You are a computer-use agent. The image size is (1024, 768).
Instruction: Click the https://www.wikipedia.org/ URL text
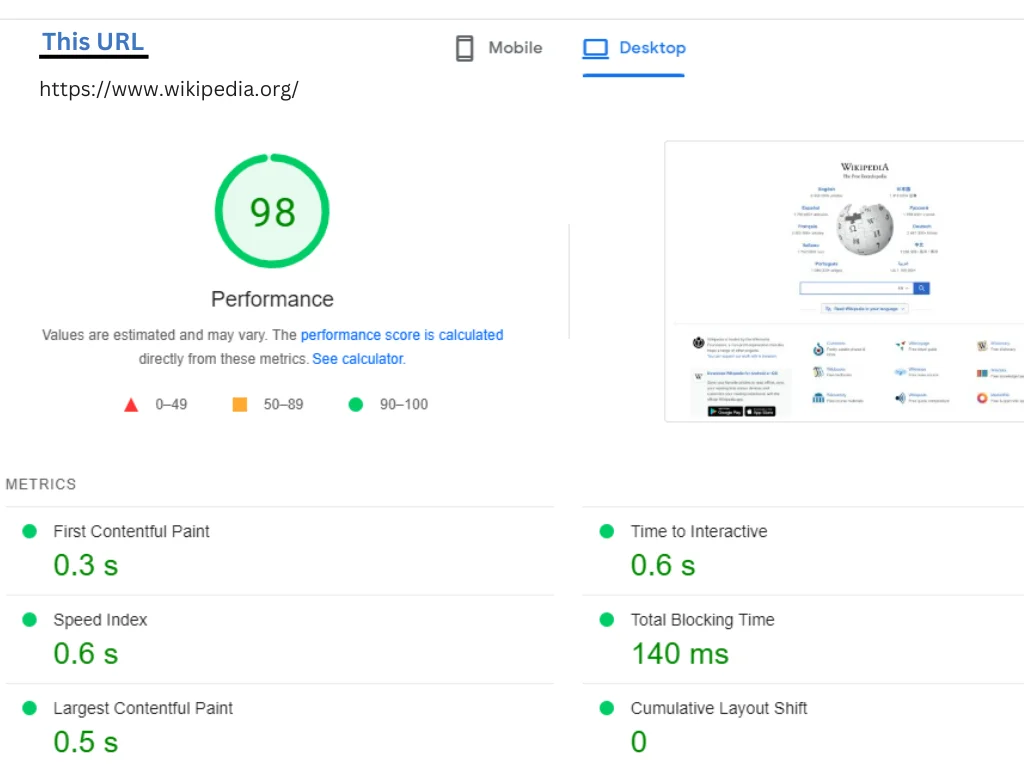click(x=169, y=89)
